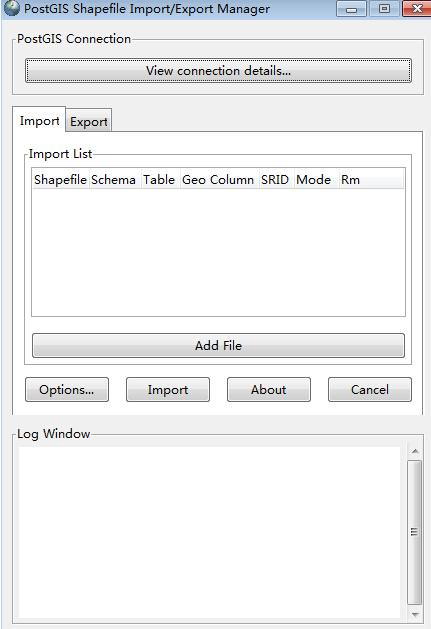The height and width of the screenshot is (629, 431).
Task: Switch to the Export tab
Action: (x=89, y=121)
